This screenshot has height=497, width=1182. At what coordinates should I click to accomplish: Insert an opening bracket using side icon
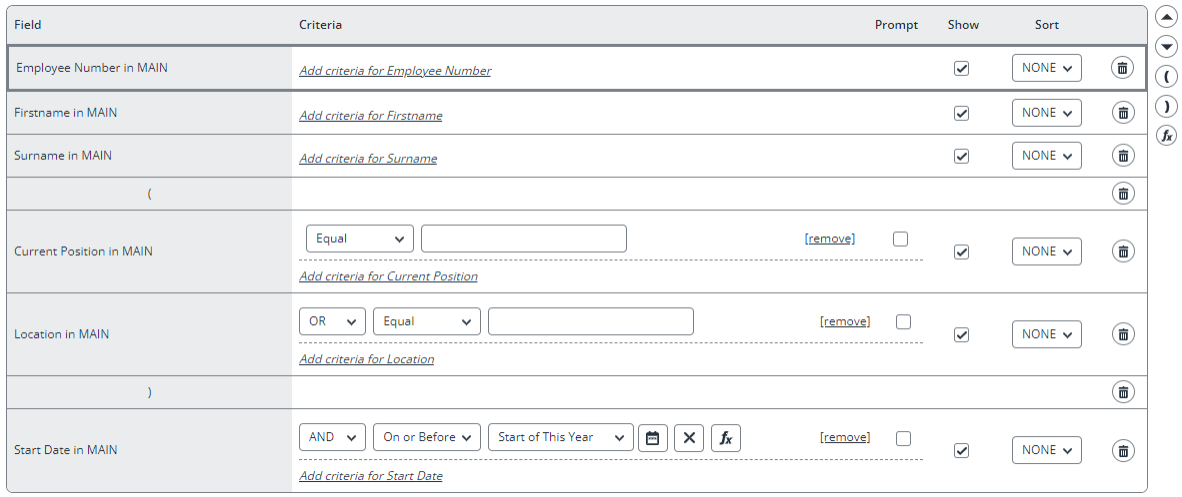1166,77
